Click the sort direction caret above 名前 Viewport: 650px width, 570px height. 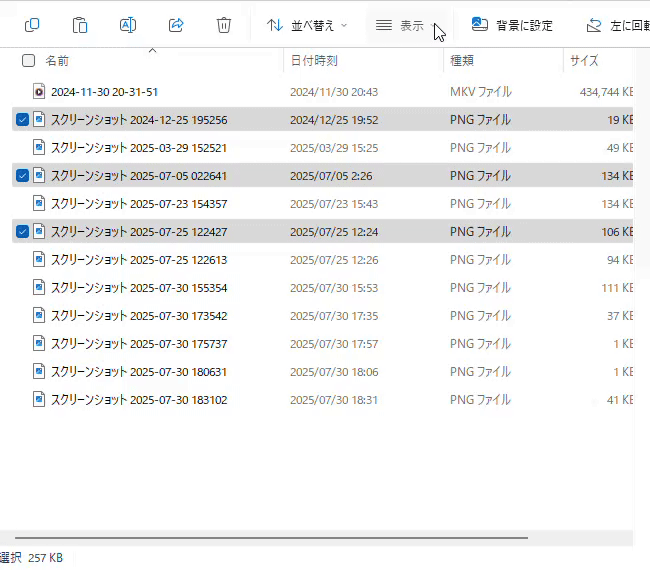[x=153, y=50]
